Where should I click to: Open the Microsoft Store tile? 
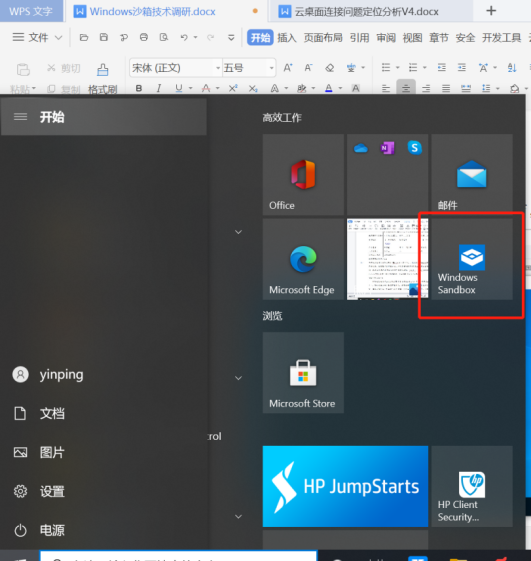pyautogui.click(x=303, y=373)
